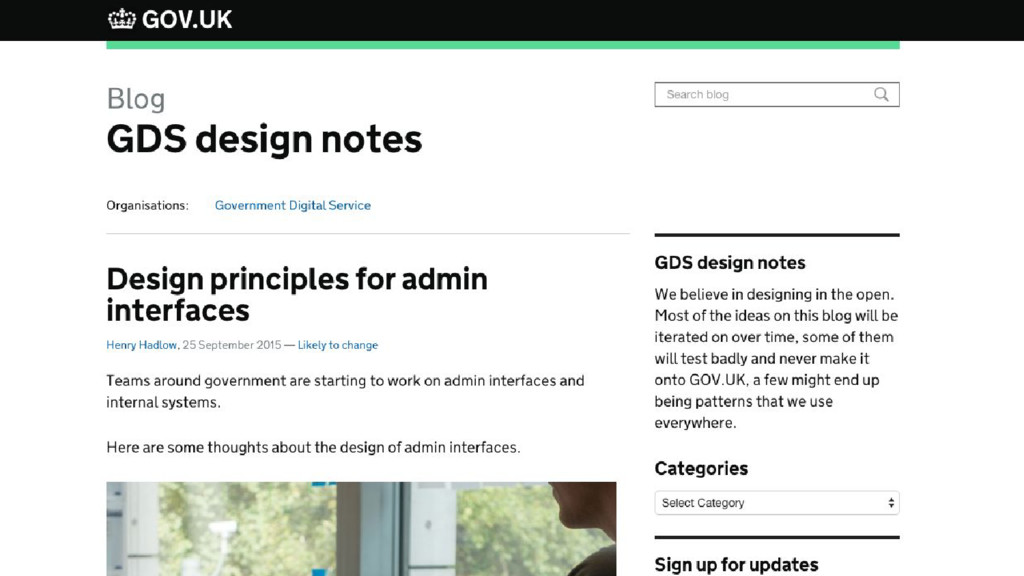
Task: Click the 'Categories' heading
Action: (x=701, y=468)
